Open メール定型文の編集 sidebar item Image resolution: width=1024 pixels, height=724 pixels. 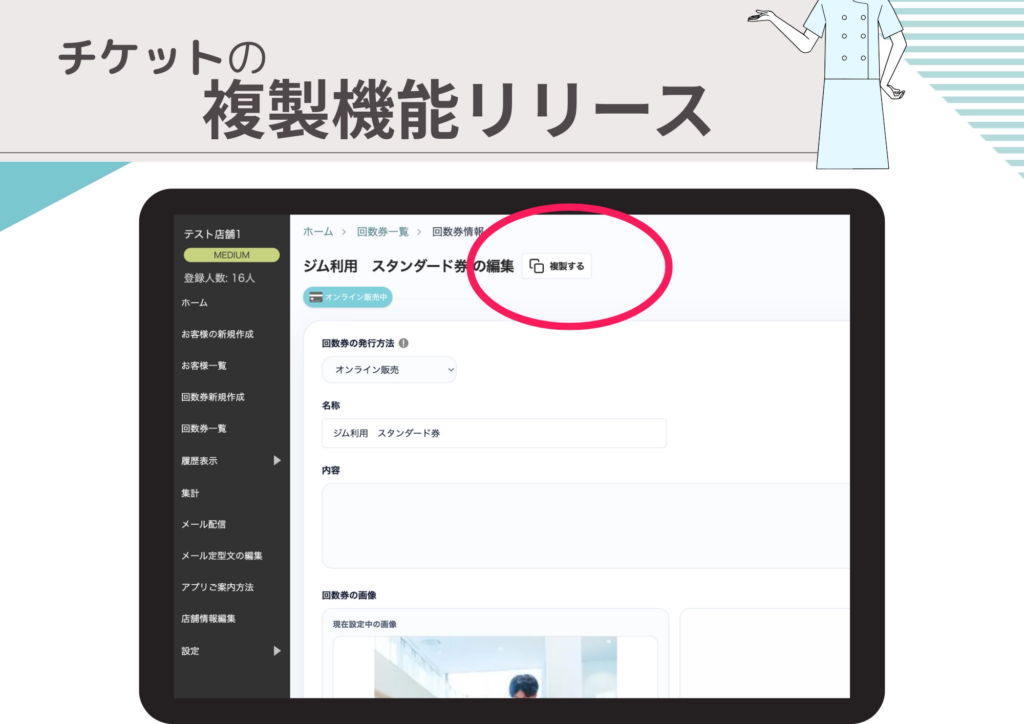[222, 556]
